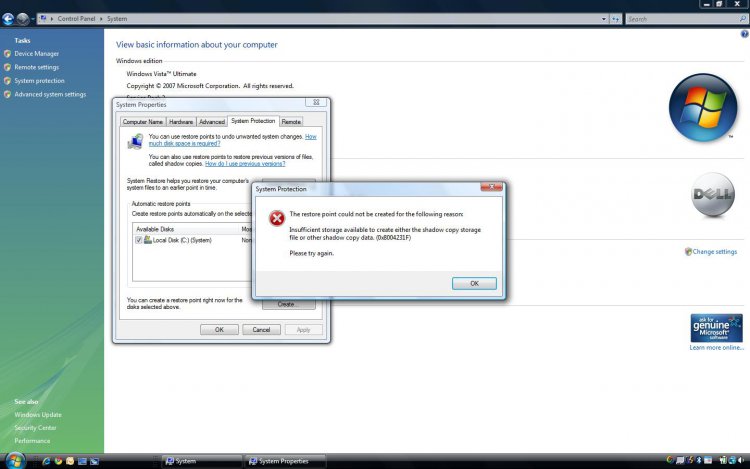Click the Dell logo image
Screen dimensions: 750x469
[x=713, y=195]
